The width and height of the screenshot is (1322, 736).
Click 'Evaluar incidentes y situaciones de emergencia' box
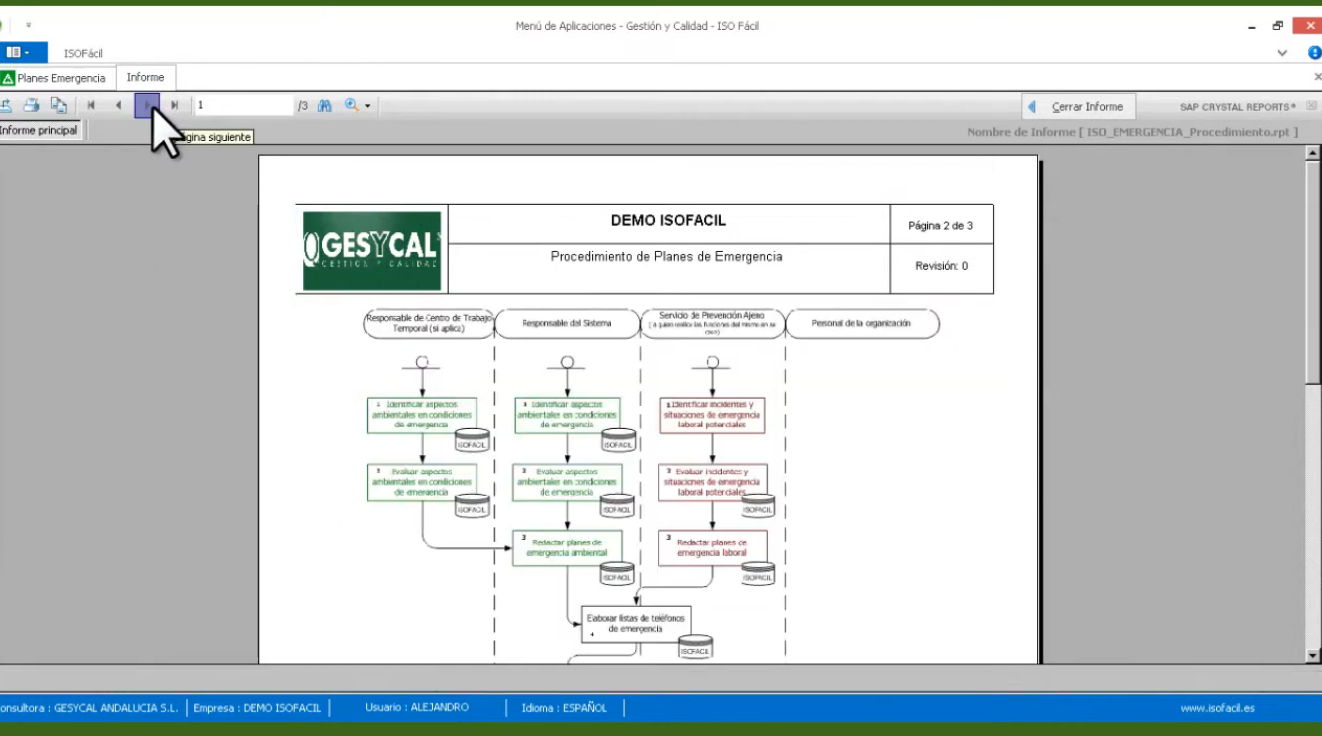click(712, 481)
